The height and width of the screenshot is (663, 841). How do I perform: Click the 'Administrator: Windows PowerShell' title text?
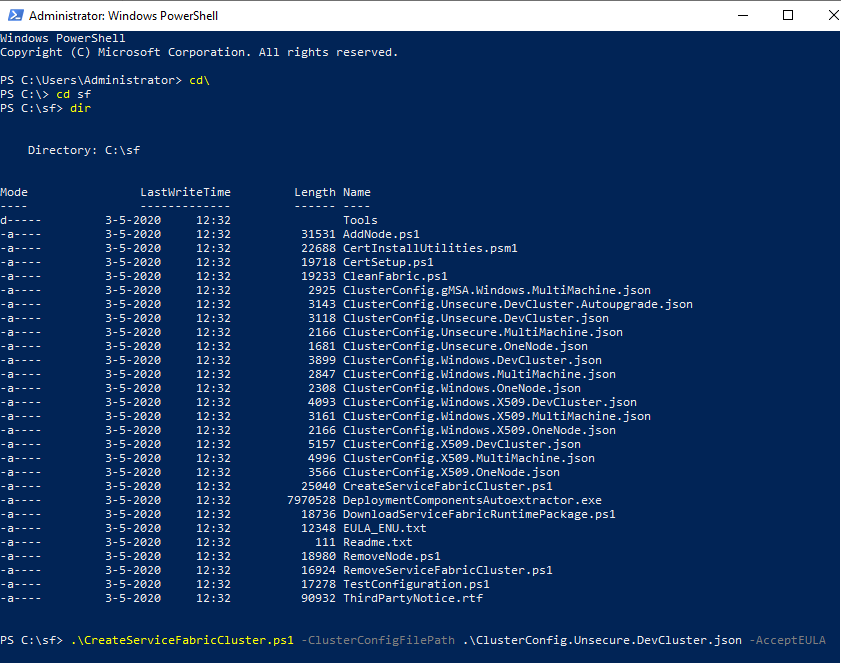coord(123,16)
